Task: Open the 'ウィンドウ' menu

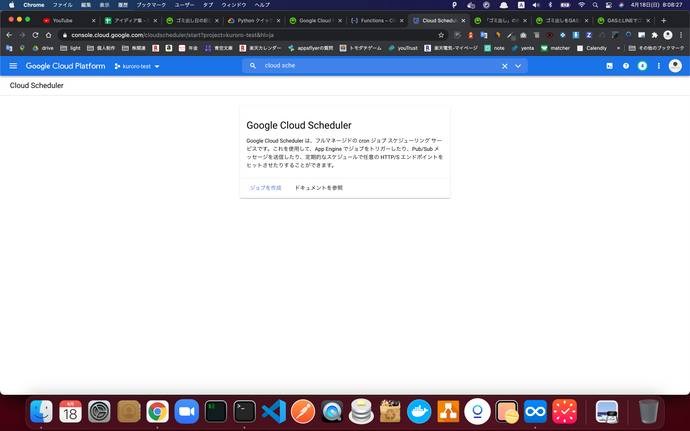Action: coord(234,5)
